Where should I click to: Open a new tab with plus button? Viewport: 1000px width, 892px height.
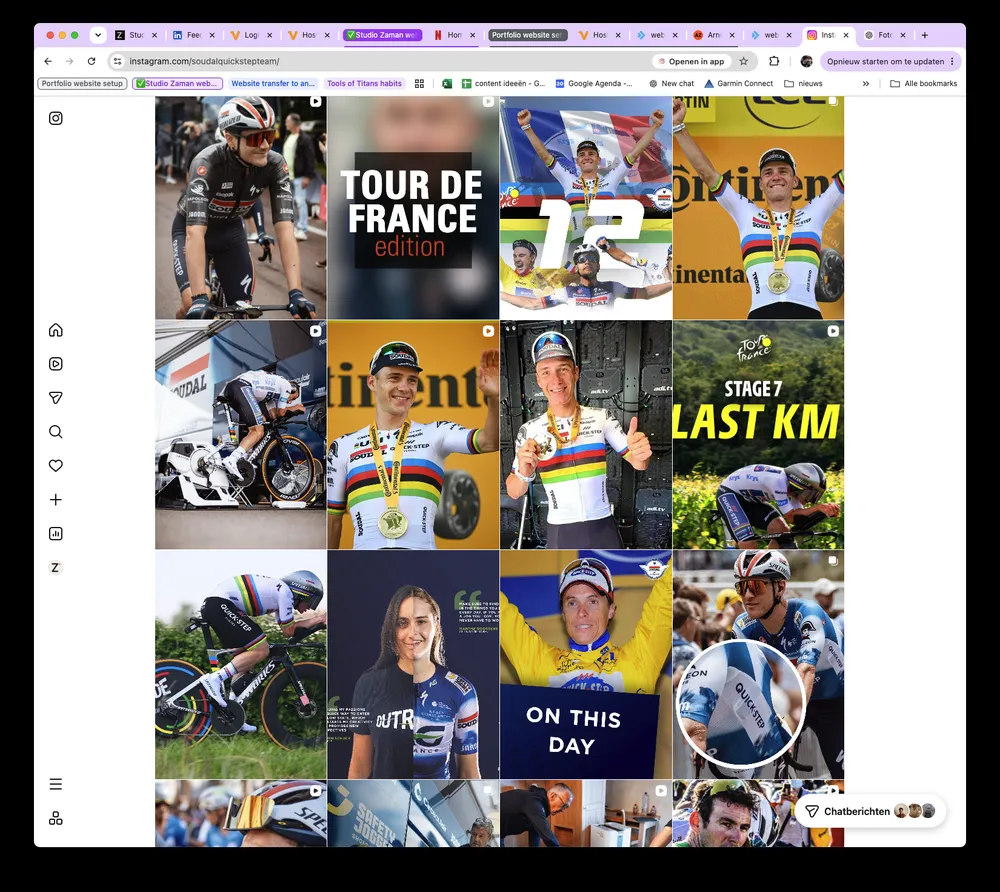point(925,35)
